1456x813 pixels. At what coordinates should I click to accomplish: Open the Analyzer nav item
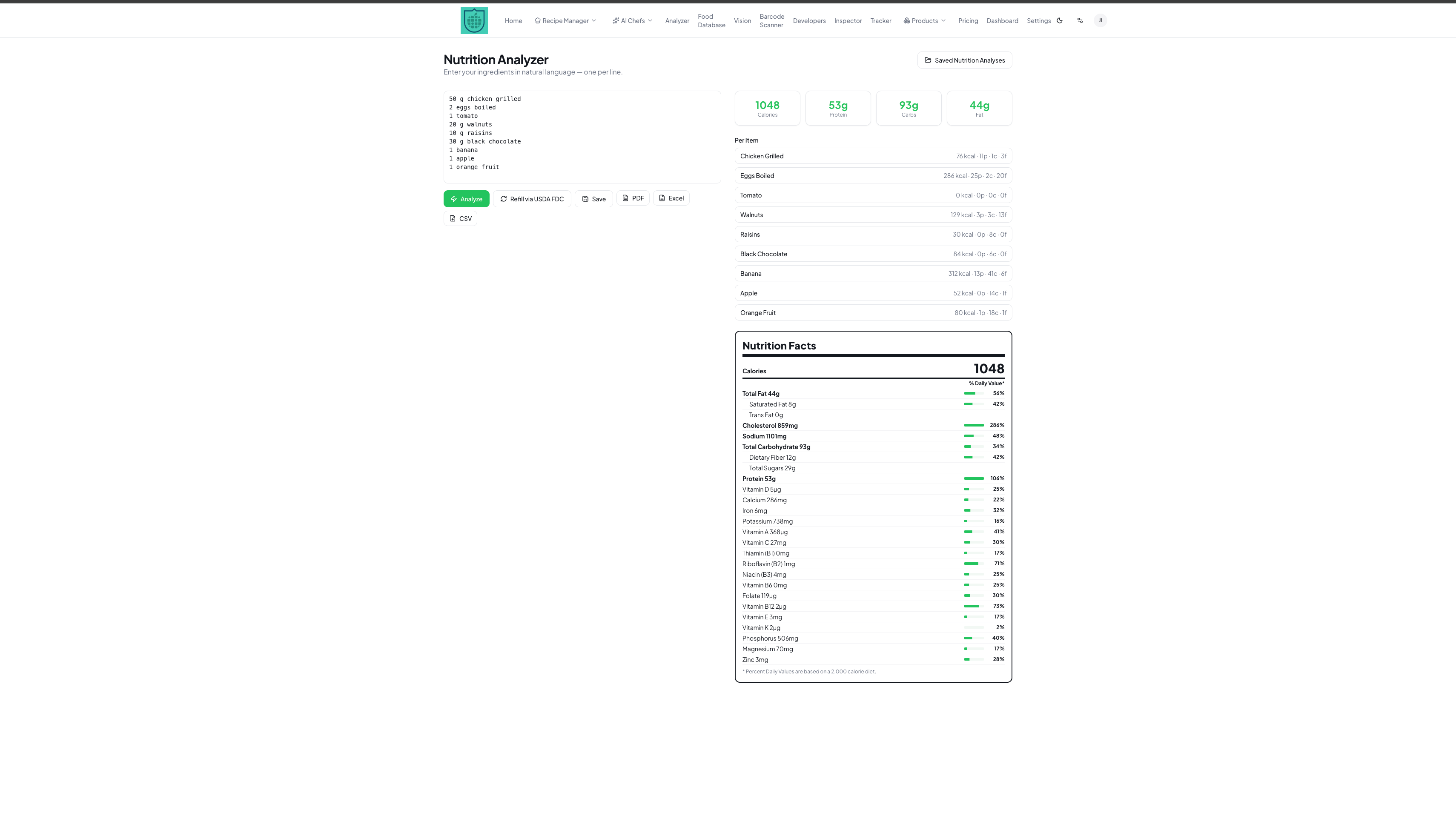point(677,21)
